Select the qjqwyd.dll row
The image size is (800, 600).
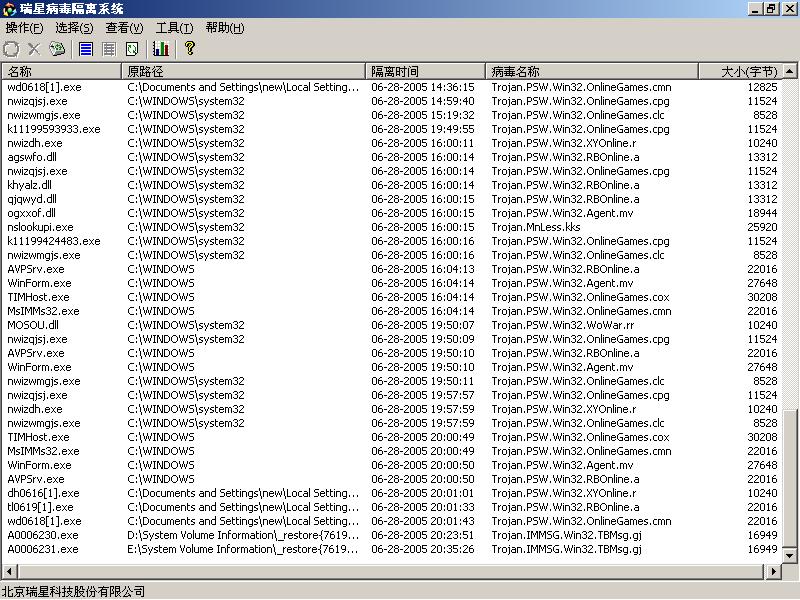[x=392, y=199]
